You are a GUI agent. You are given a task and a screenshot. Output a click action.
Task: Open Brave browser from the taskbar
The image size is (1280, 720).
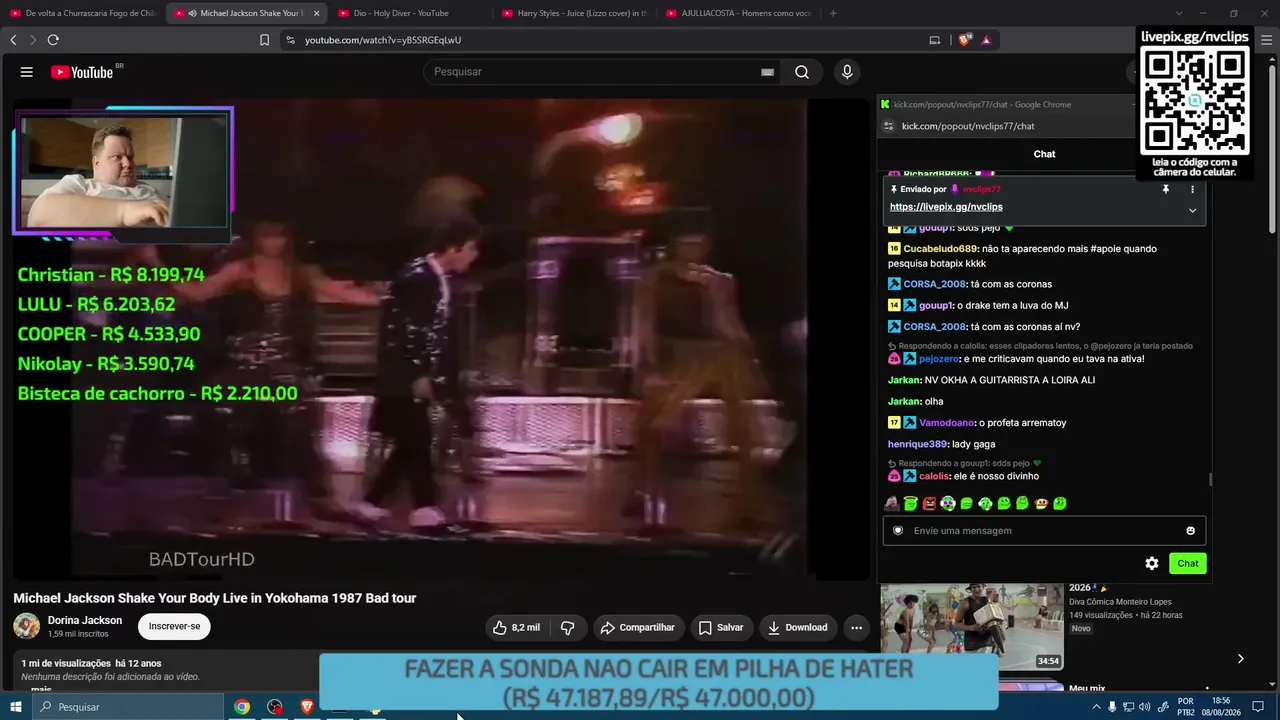(307, 707)
